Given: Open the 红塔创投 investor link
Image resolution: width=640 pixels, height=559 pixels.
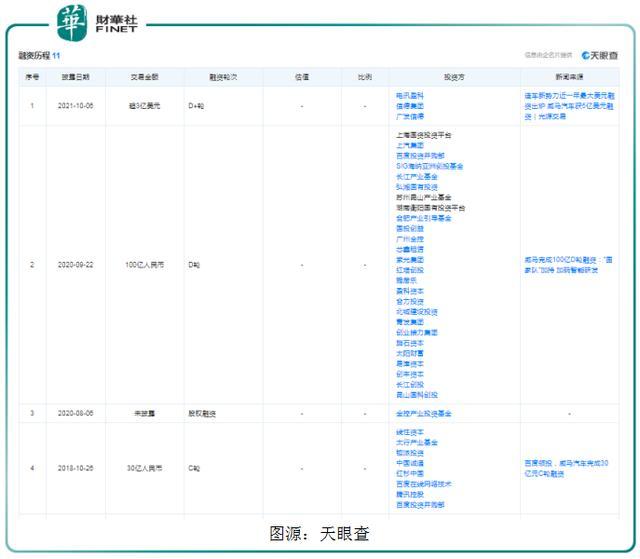Looking at the screenshot, I should pyautogui.click(x=410, y=270).
